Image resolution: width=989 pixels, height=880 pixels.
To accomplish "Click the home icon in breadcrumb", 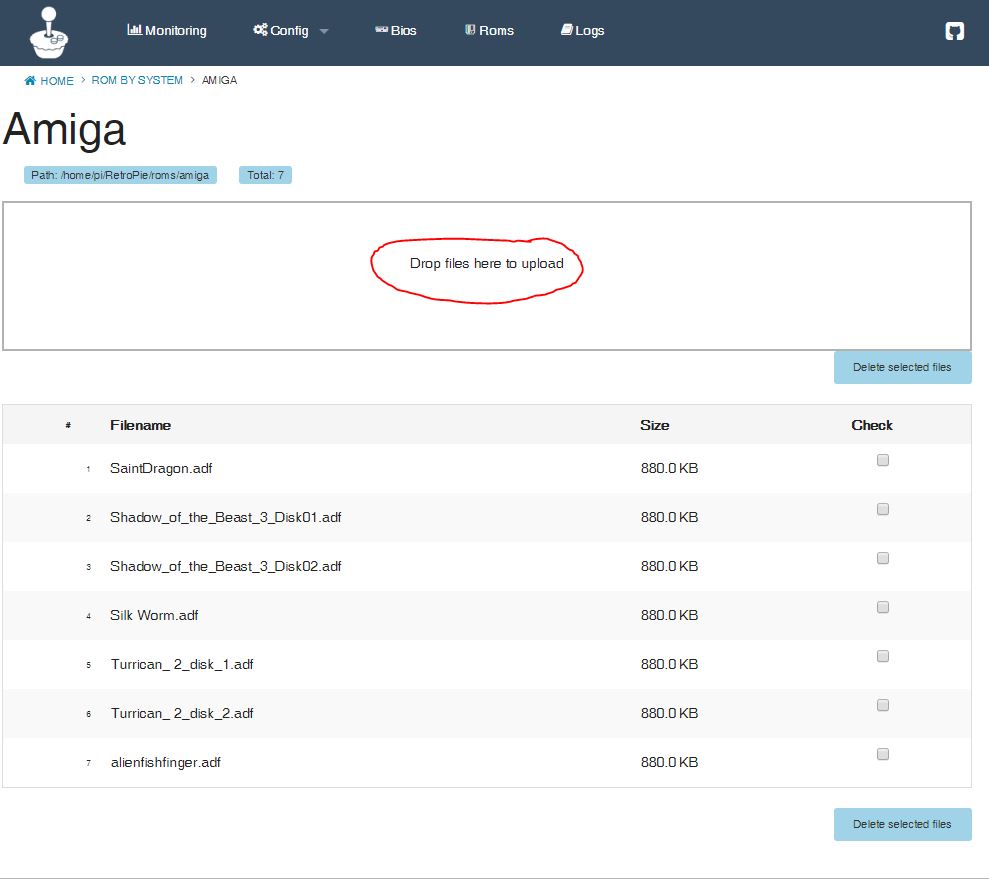I will click(31, 81).
